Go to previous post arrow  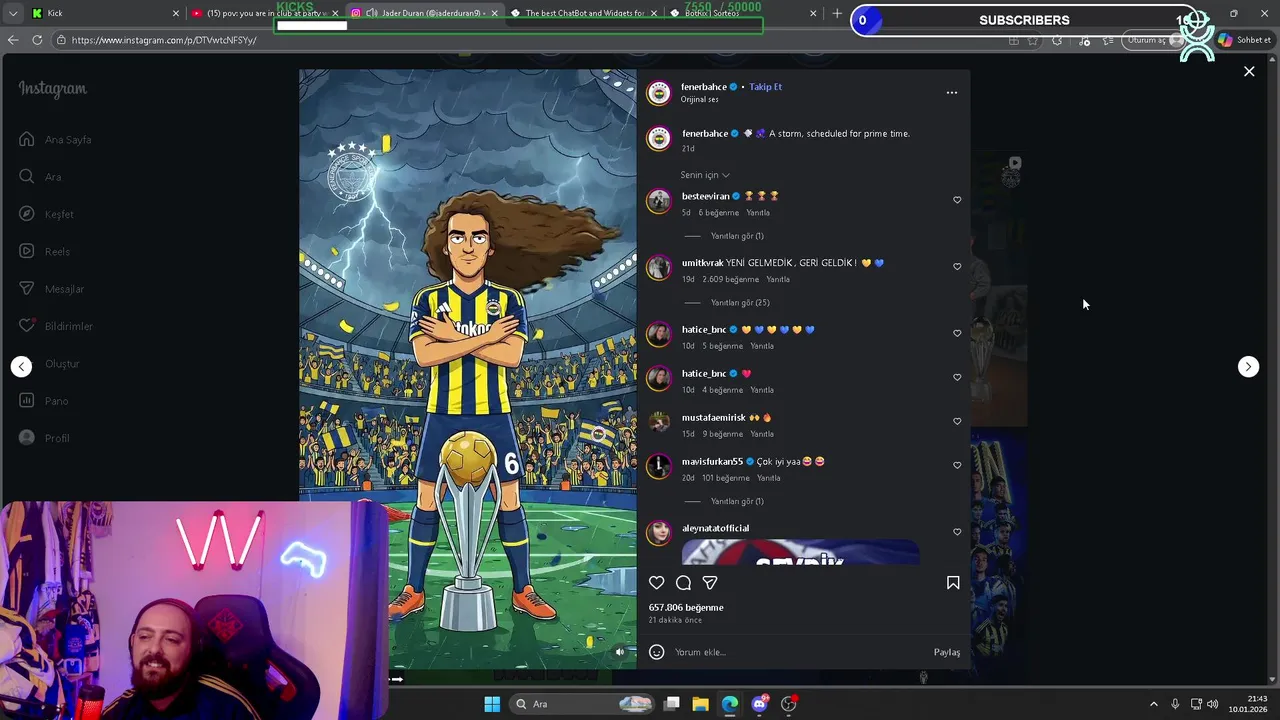(x=21, y=366)
